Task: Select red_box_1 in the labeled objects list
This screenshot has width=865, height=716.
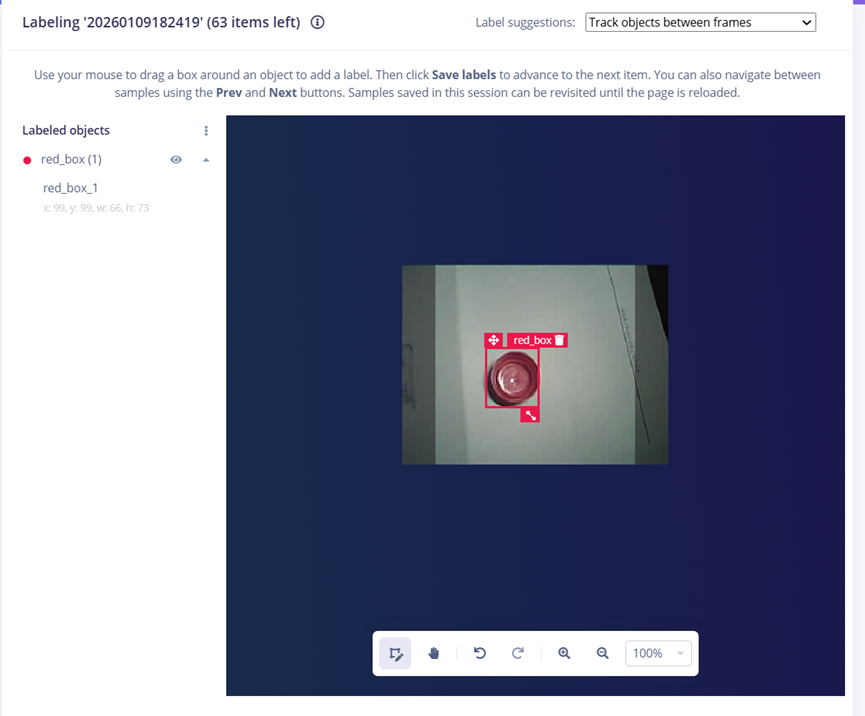Action: 70,188
